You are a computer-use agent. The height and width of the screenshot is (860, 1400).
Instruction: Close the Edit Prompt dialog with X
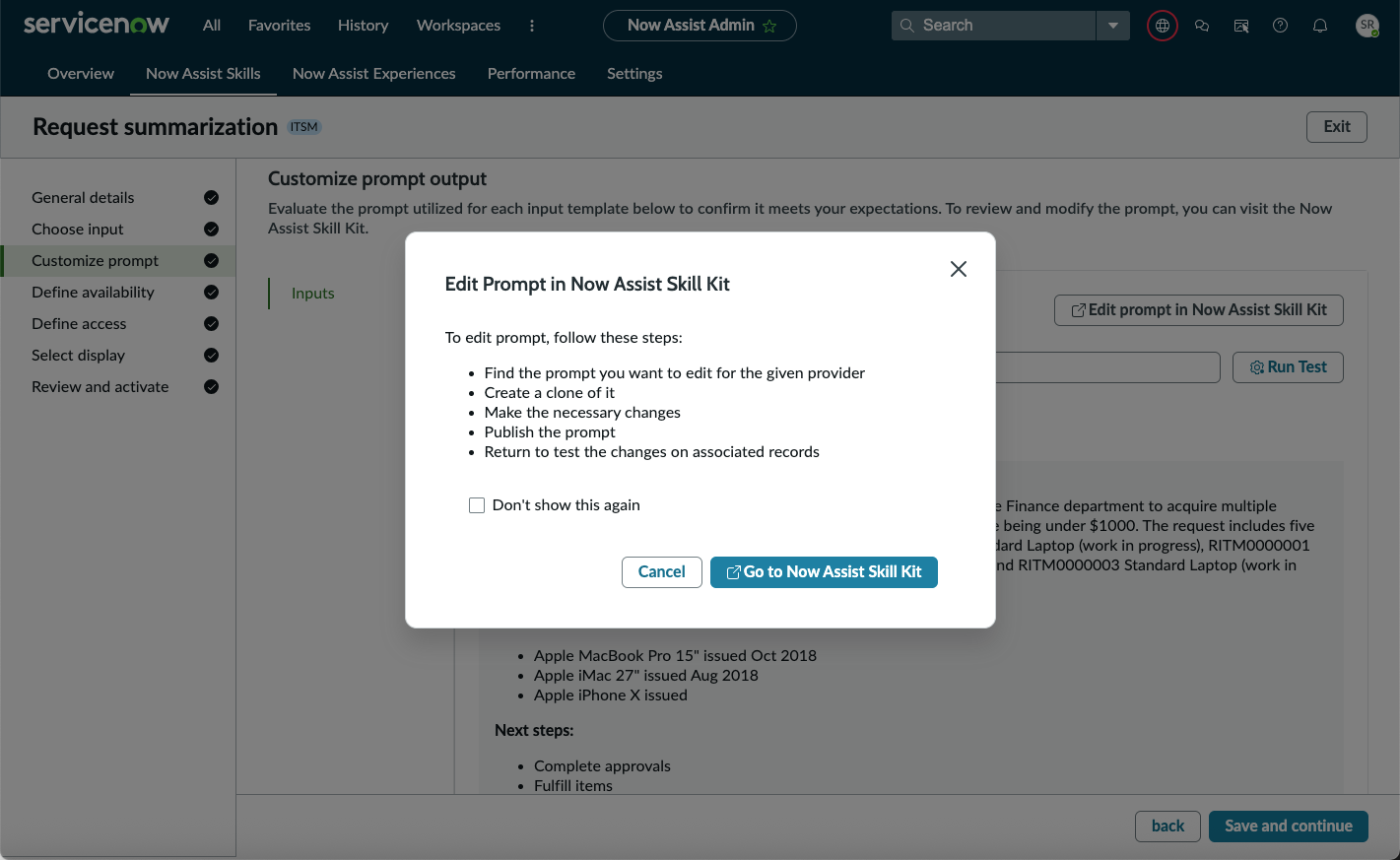959,269
